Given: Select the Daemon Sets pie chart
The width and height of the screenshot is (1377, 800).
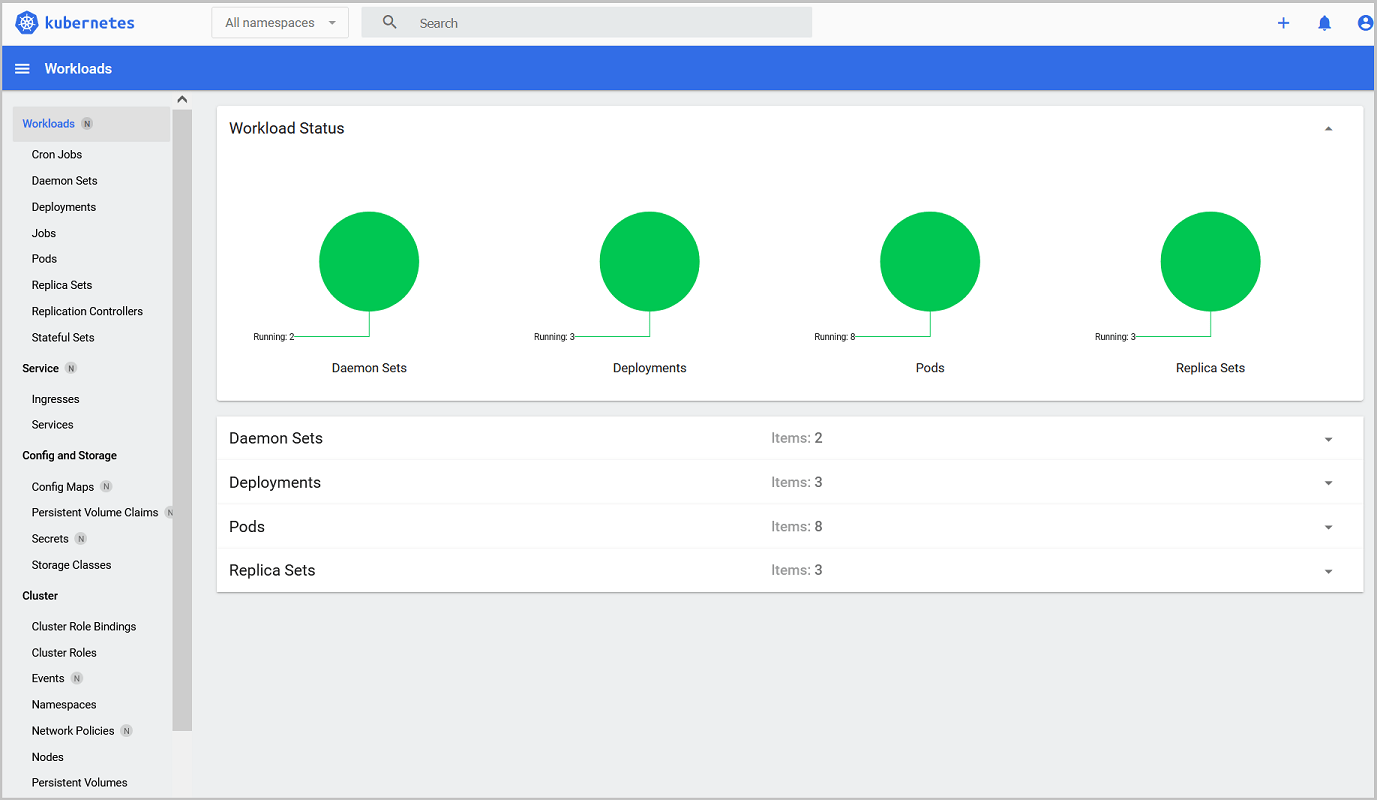Looking at the screenshot, I should 369,261.
